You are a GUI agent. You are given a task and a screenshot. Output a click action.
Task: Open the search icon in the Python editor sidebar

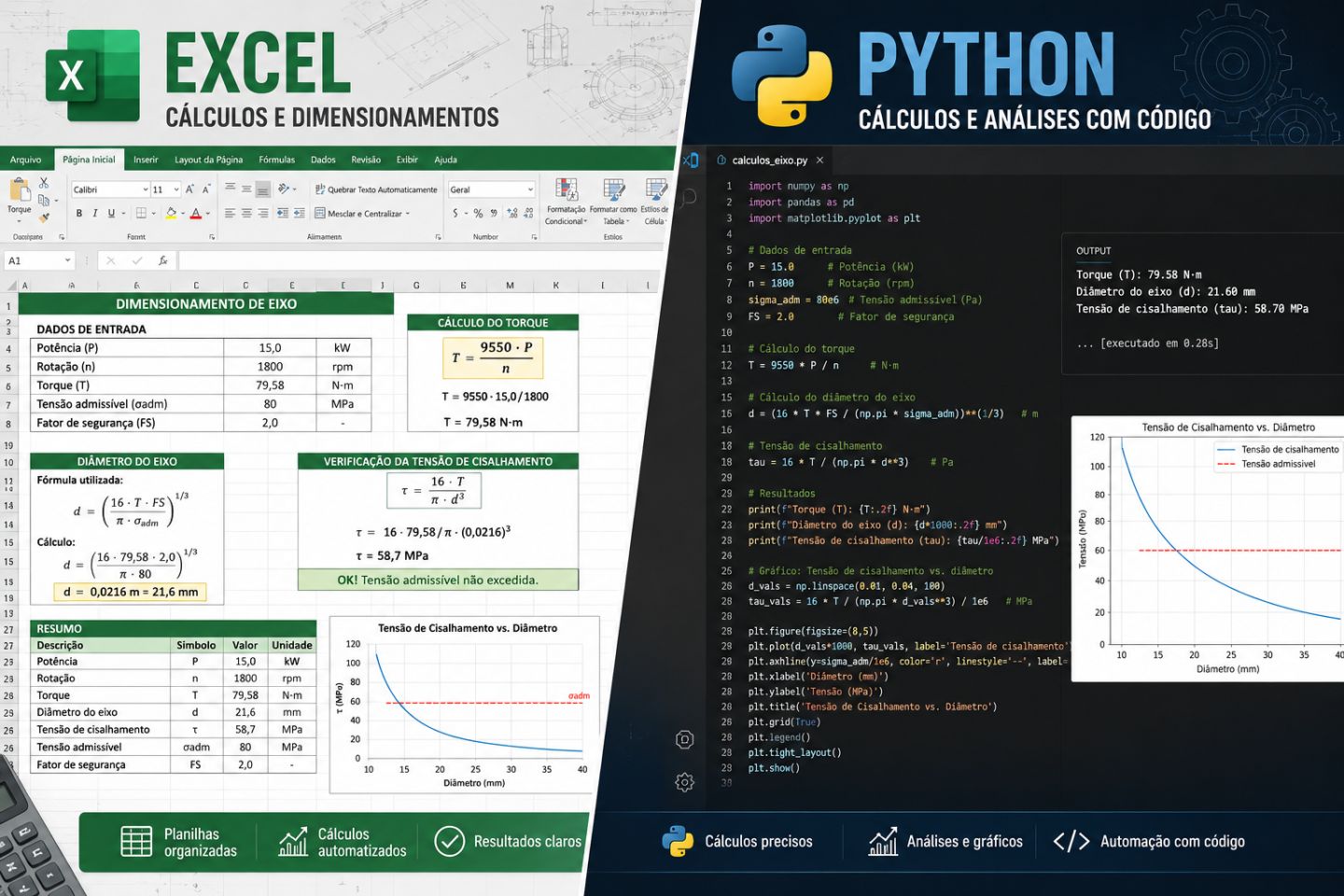[x=689, y=197]
